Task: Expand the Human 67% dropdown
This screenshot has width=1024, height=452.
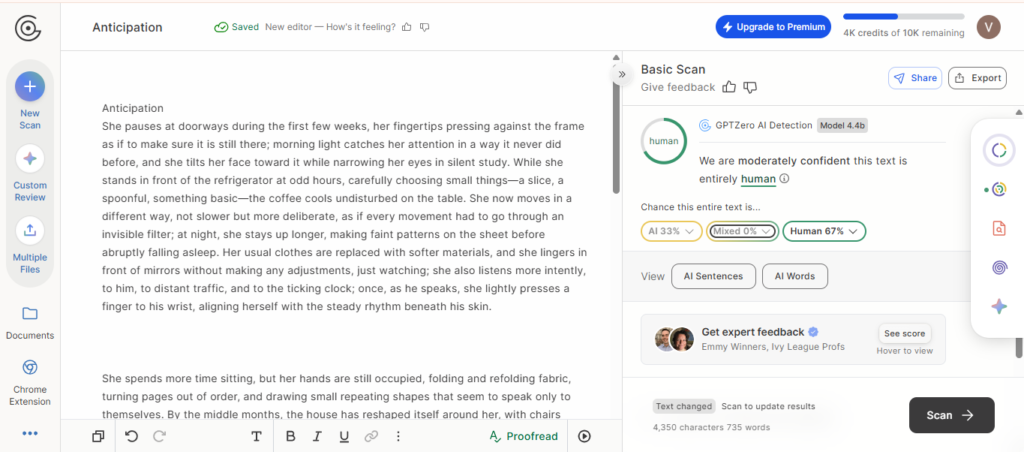Action: click(824, 231)
